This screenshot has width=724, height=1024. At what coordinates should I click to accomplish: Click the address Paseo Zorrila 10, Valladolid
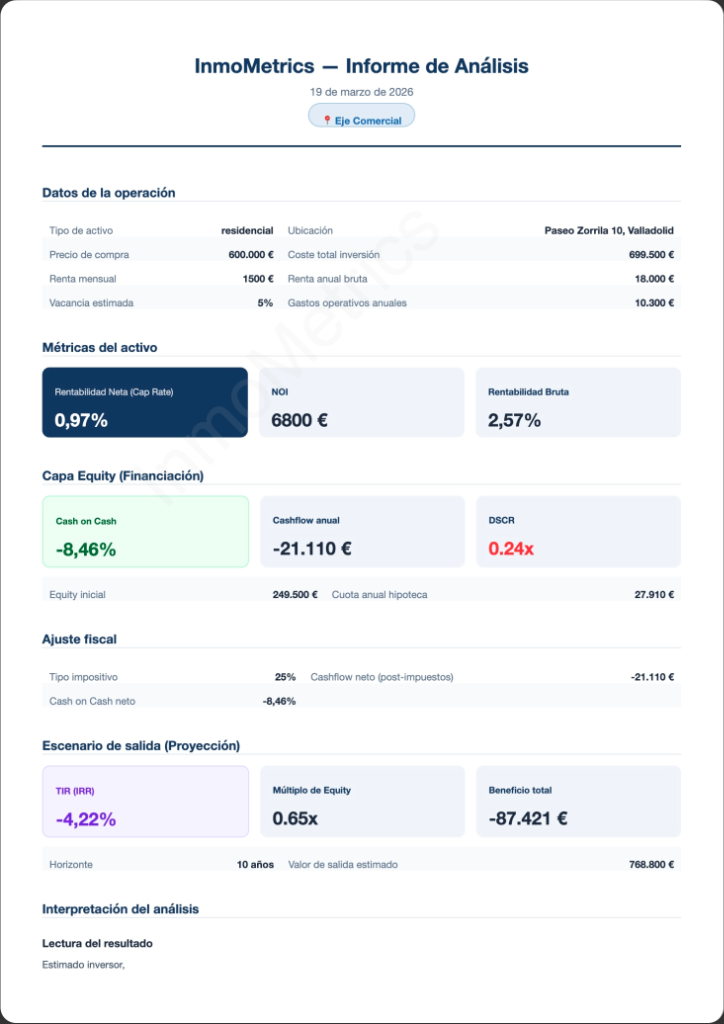(609, 231)
